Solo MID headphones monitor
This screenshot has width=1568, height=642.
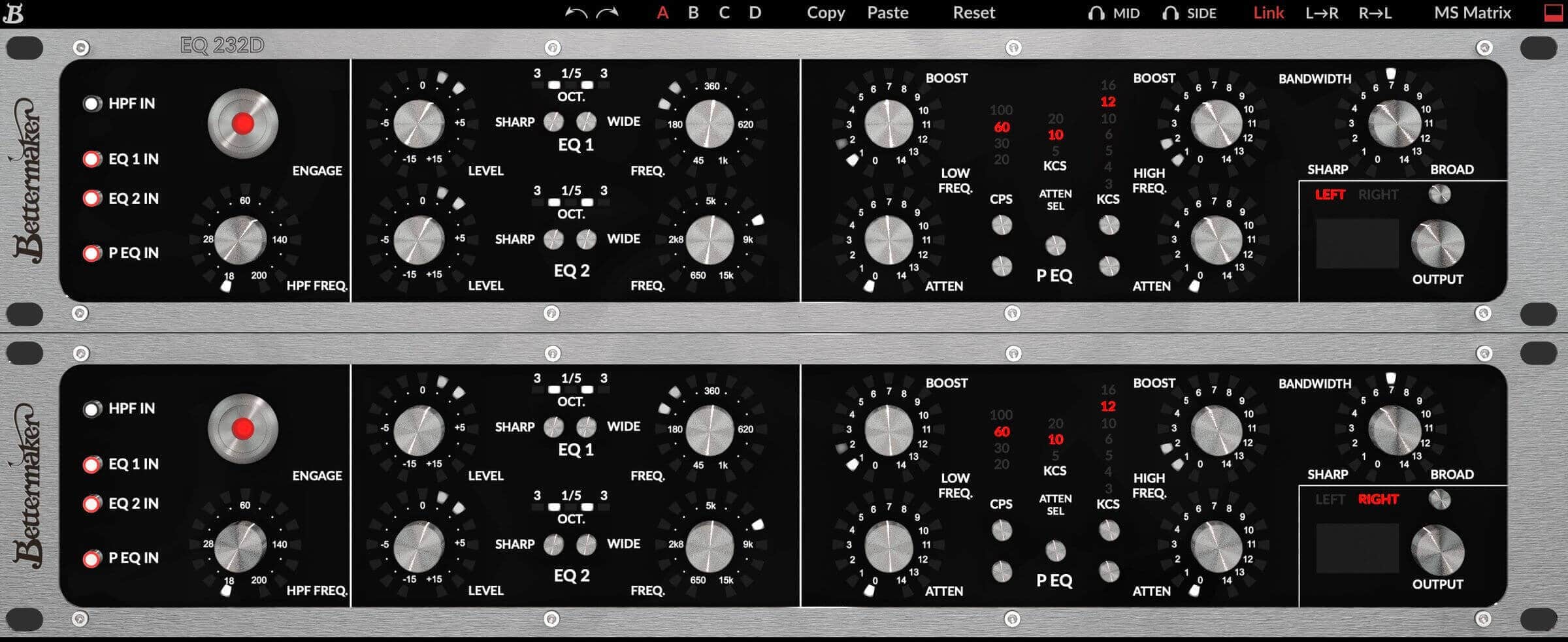pos(1114,13)
